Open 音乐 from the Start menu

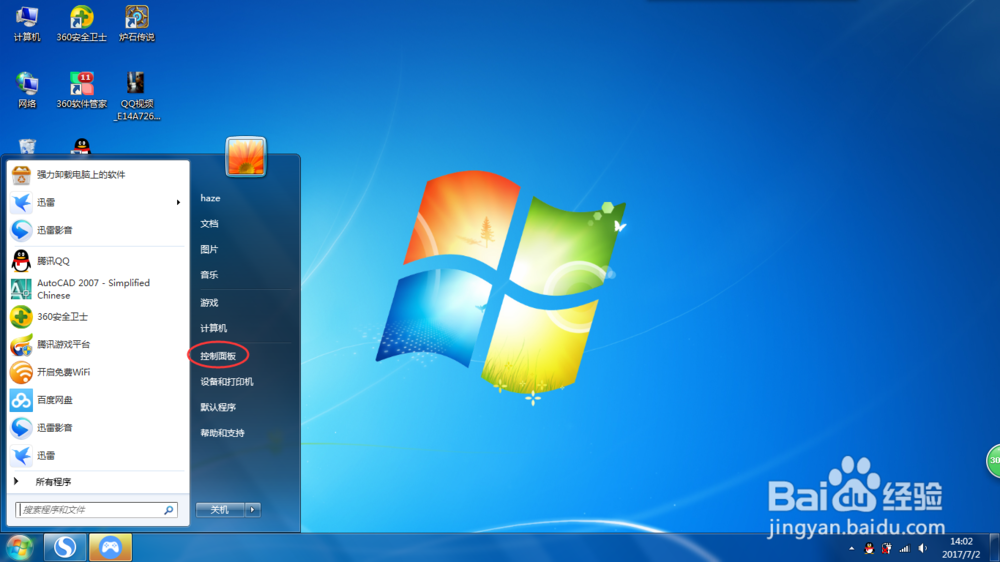pos(209,275)
